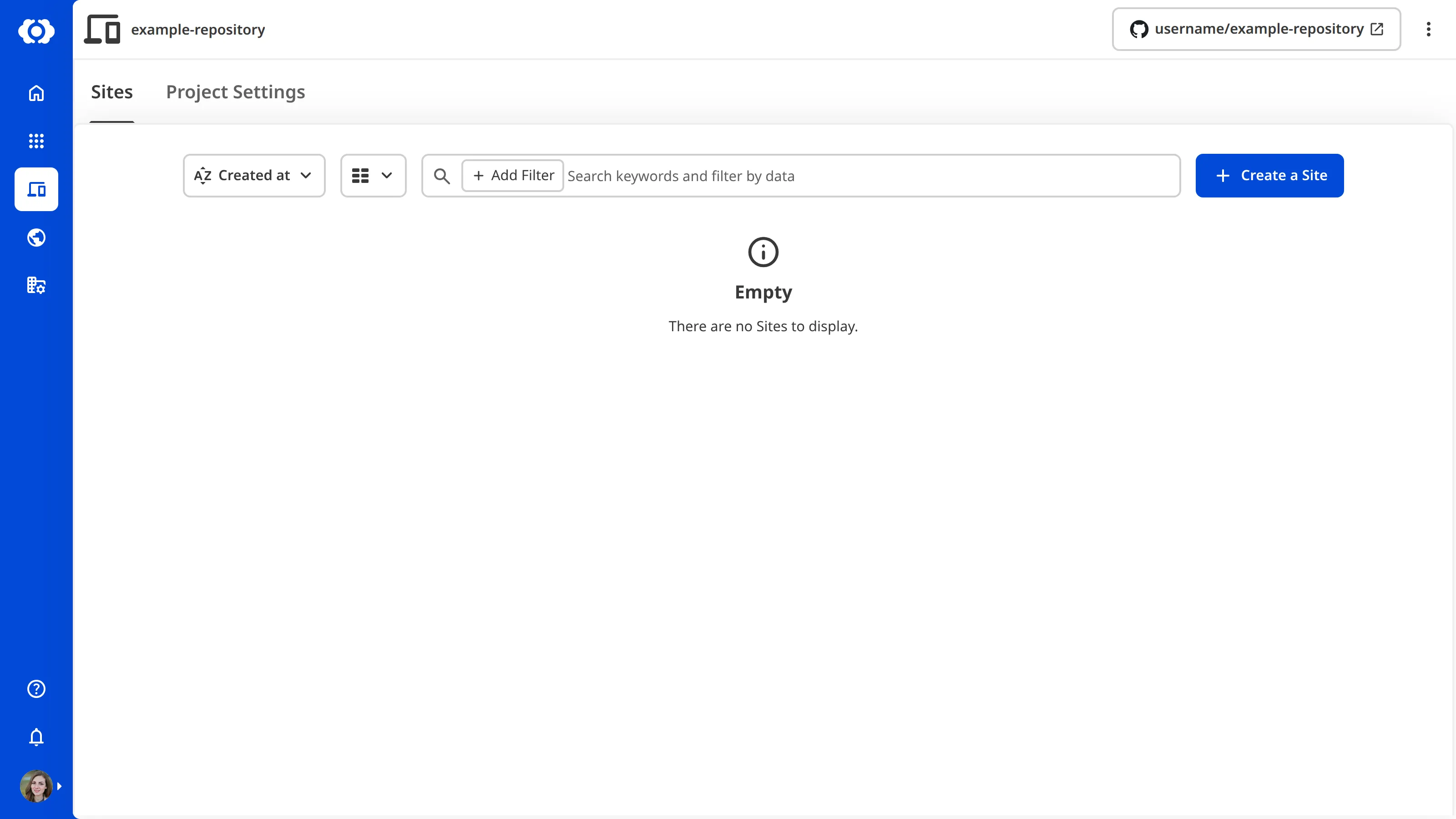Click the Create a Site button
The image size is (1456, 819).
pos(1269,176)
